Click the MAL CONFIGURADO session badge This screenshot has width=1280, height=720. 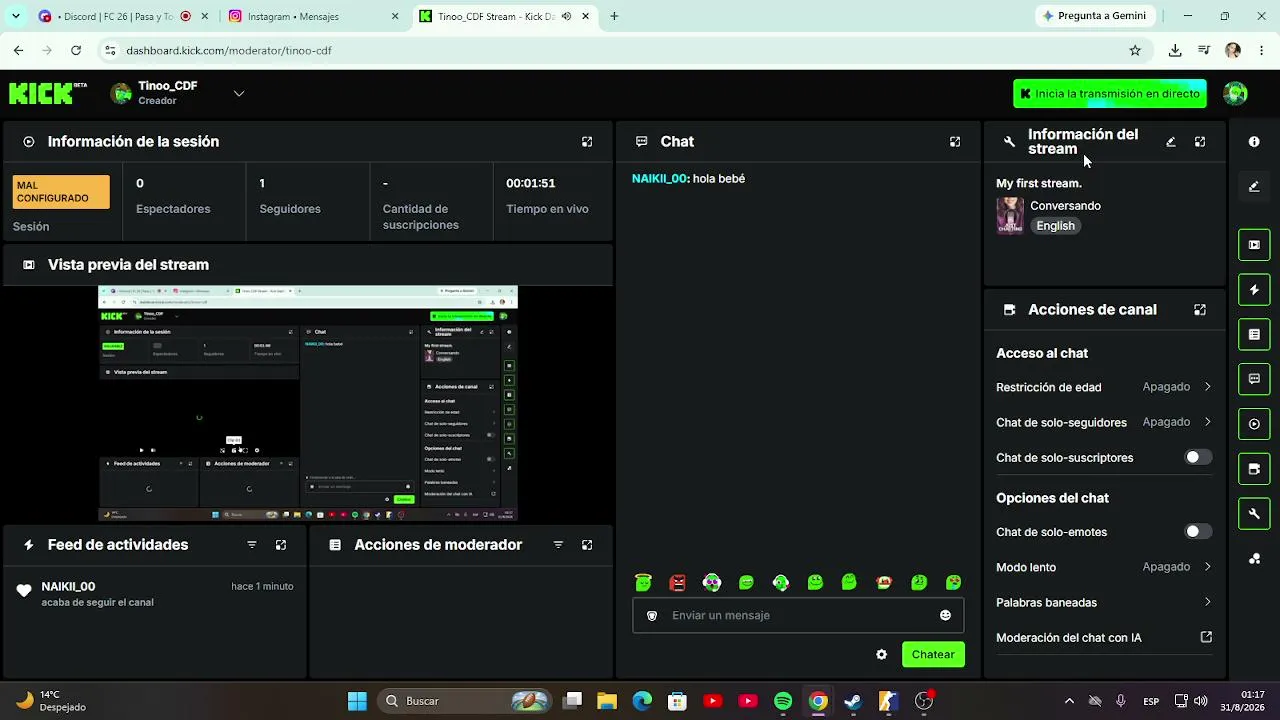coord(61,192)
